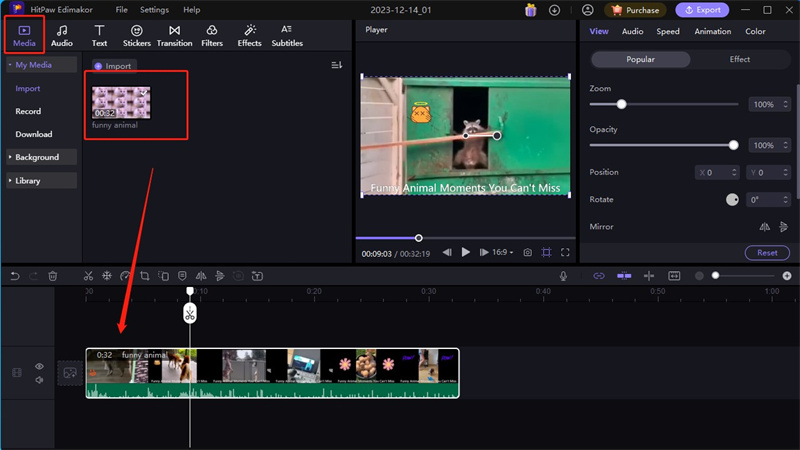The width and height of the screenshot is (800, 450).
Task: Take a snapshot with the camera icon
Action: [527, 253]
